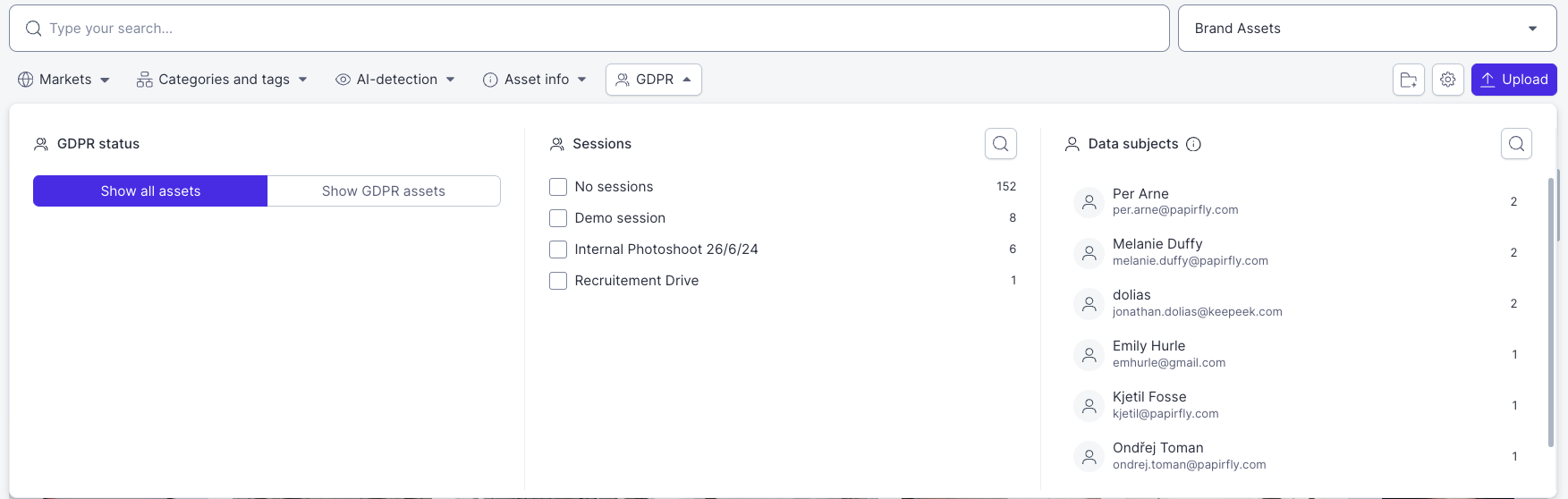The image size is (1568, 499).
Task: Click the Data subjects search icon button
Action: click(1516, 143)
